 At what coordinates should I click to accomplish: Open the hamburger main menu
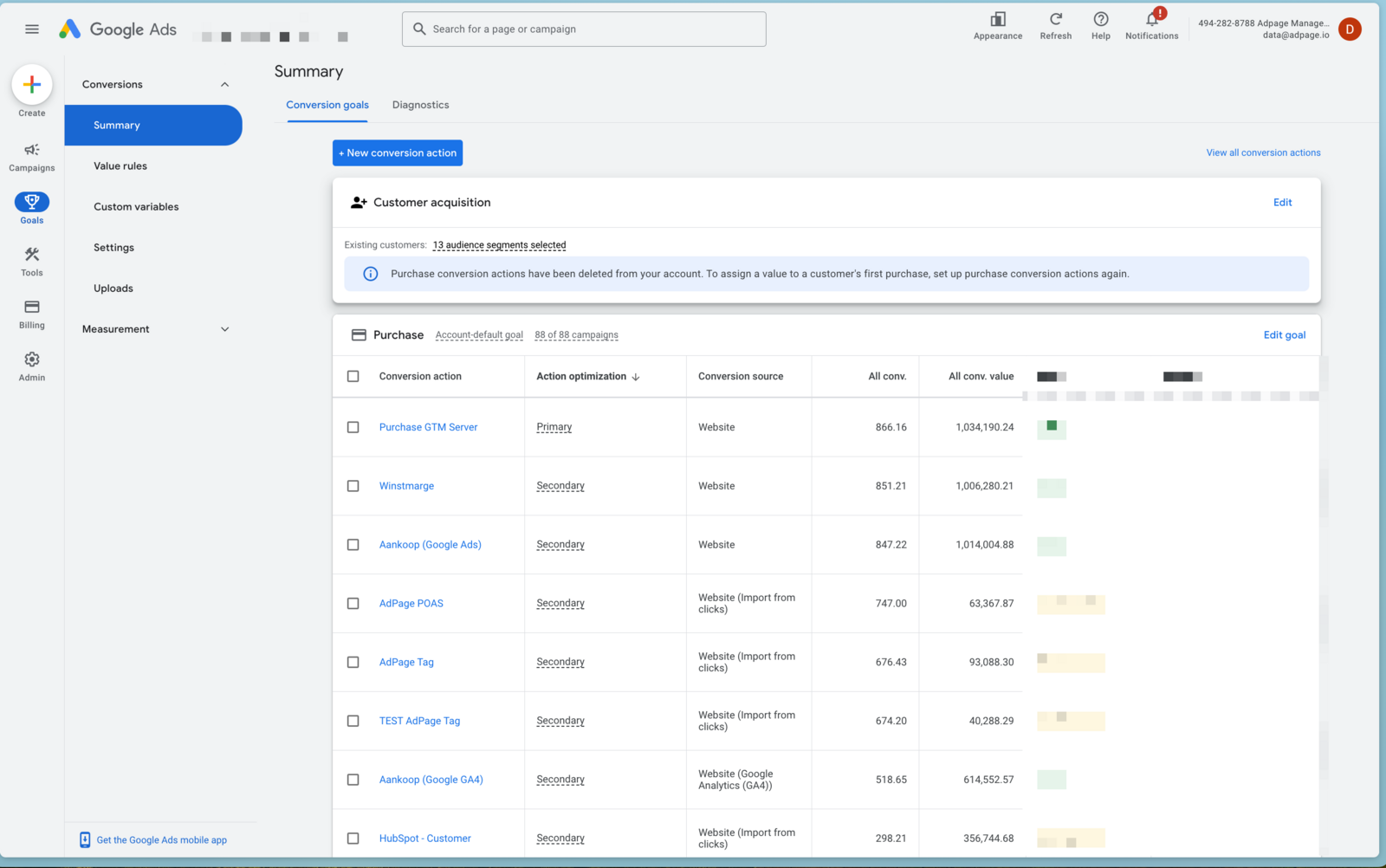tap(32, 29)
